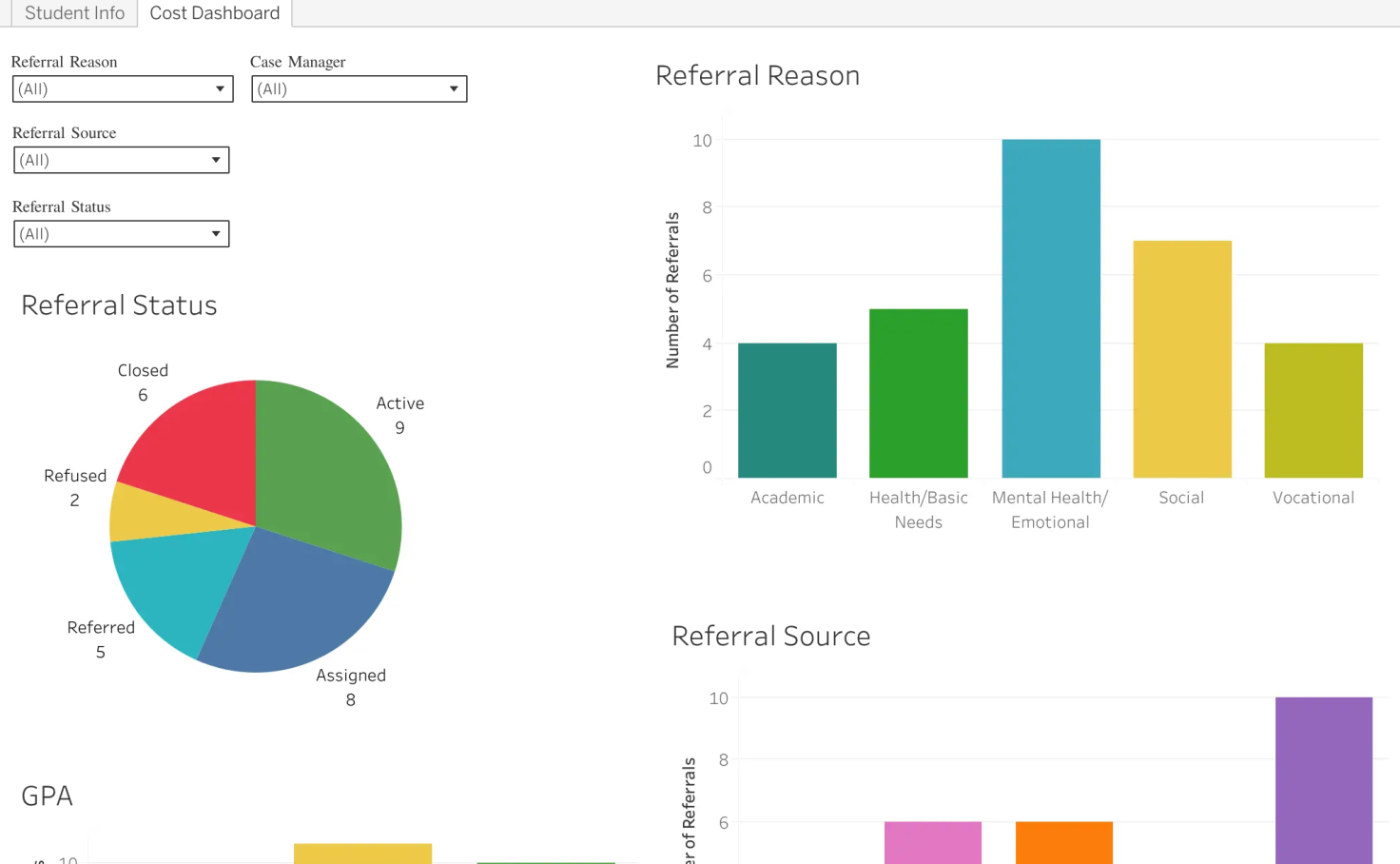Switch to the Student Info tab
Screen dimensions: 1400x864
click(74, 13)
